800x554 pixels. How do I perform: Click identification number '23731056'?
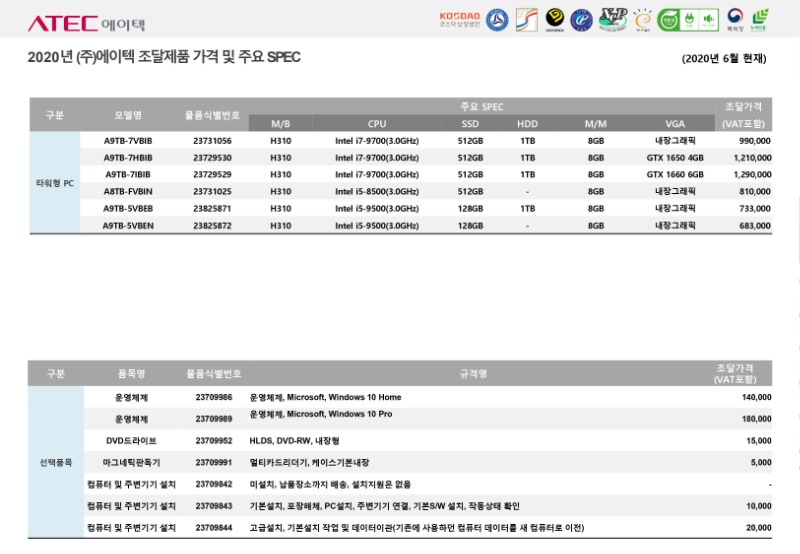212,141
